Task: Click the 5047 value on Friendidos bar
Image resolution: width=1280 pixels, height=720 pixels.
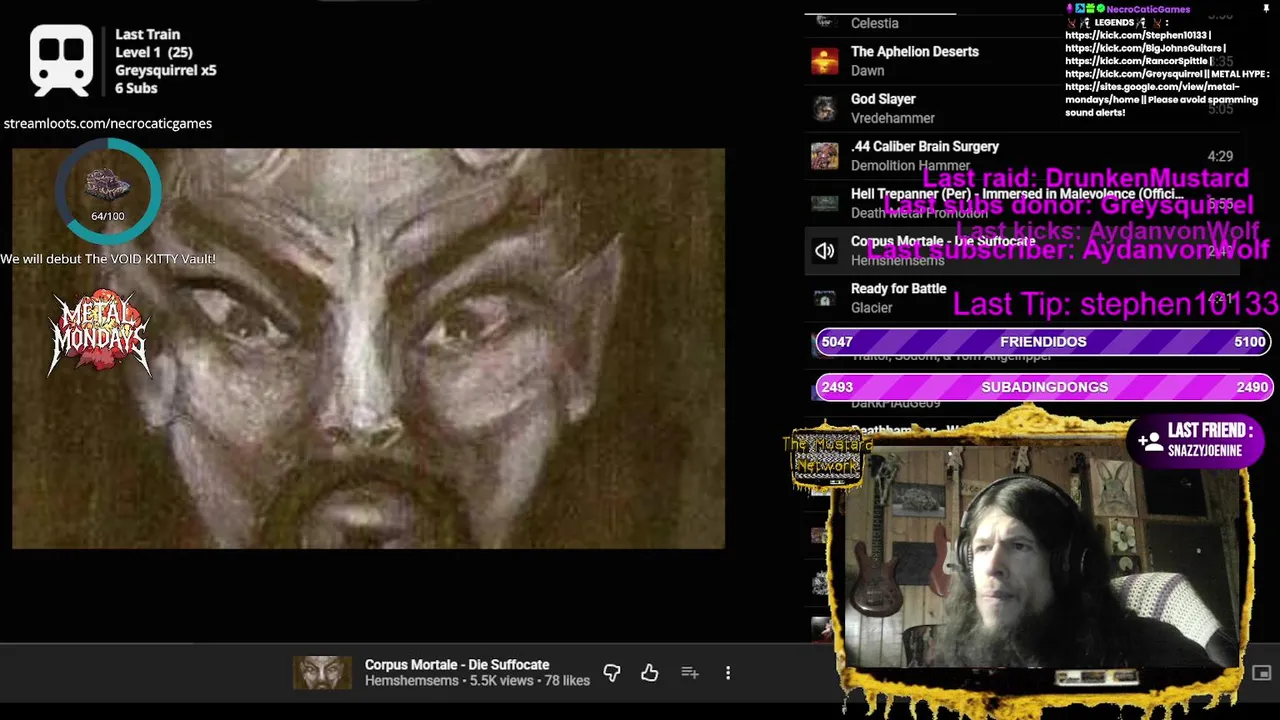Action: click(x=837, y=342)
